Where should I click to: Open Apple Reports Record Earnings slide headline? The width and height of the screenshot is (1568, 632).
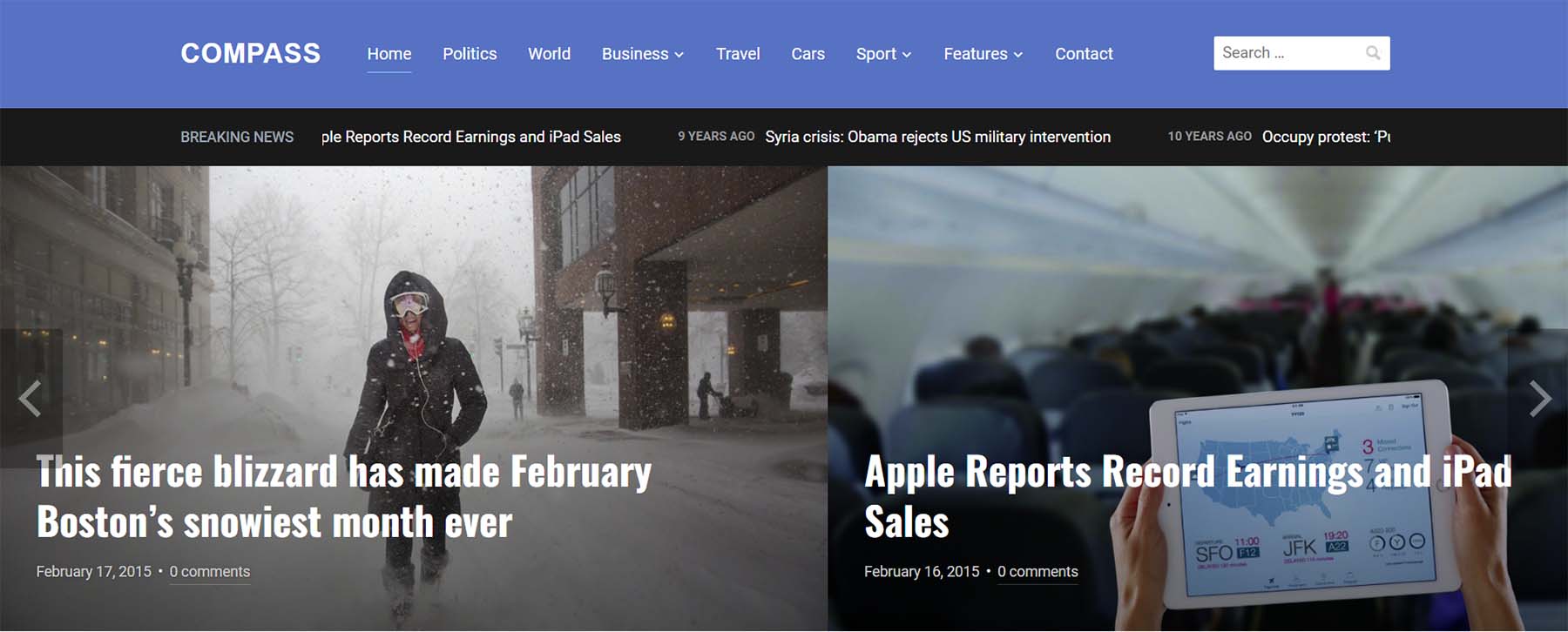pyautogui.click(x=1187, y=497)
